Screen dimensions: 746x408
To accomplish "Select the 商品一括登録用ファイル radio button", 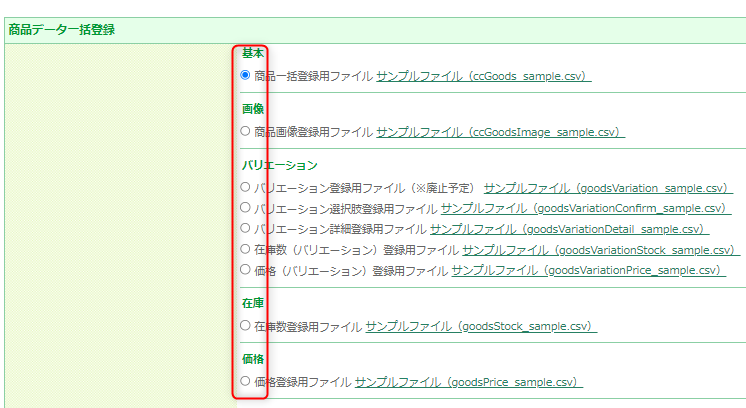I will point(245,75).
